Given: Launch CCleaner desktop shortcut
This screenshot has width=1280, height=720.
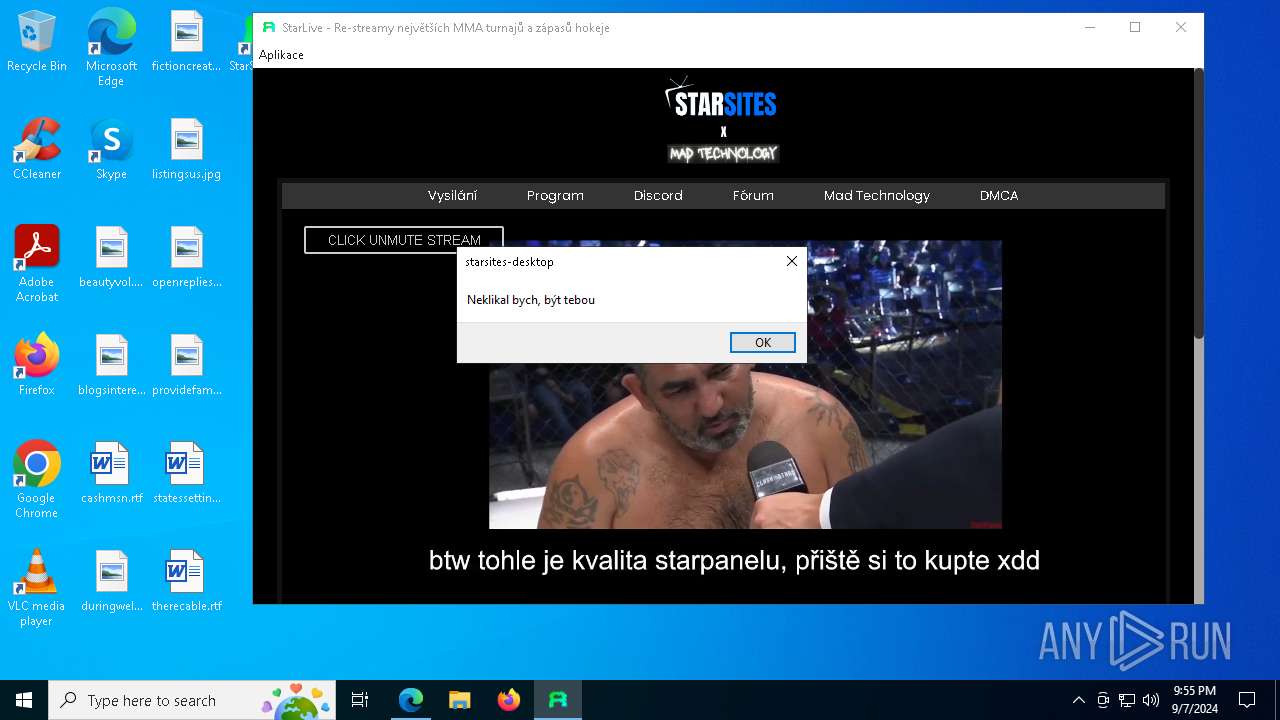Looking at the screenshot, I should [x=37, y=150].
